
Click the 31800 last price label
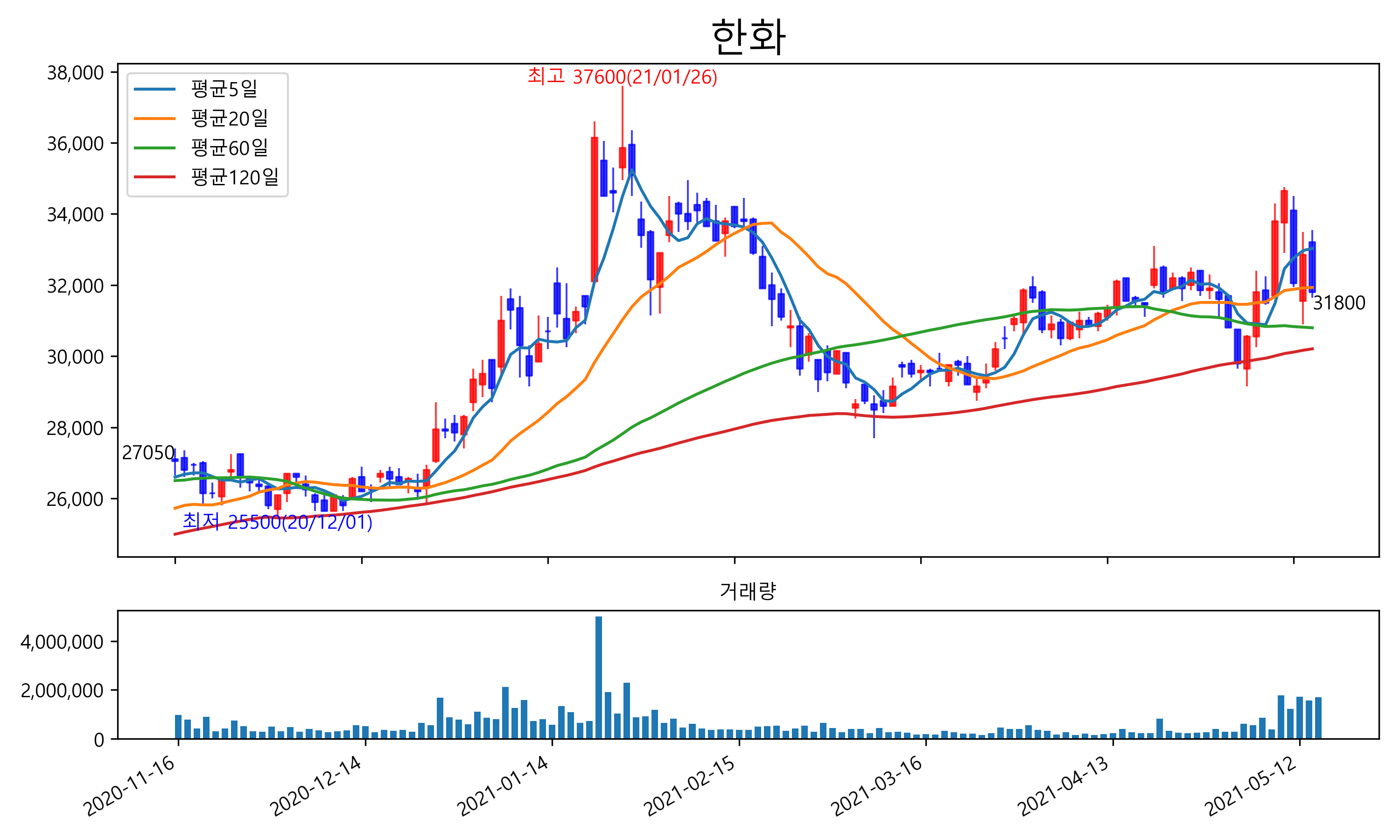coord(1338,303)
